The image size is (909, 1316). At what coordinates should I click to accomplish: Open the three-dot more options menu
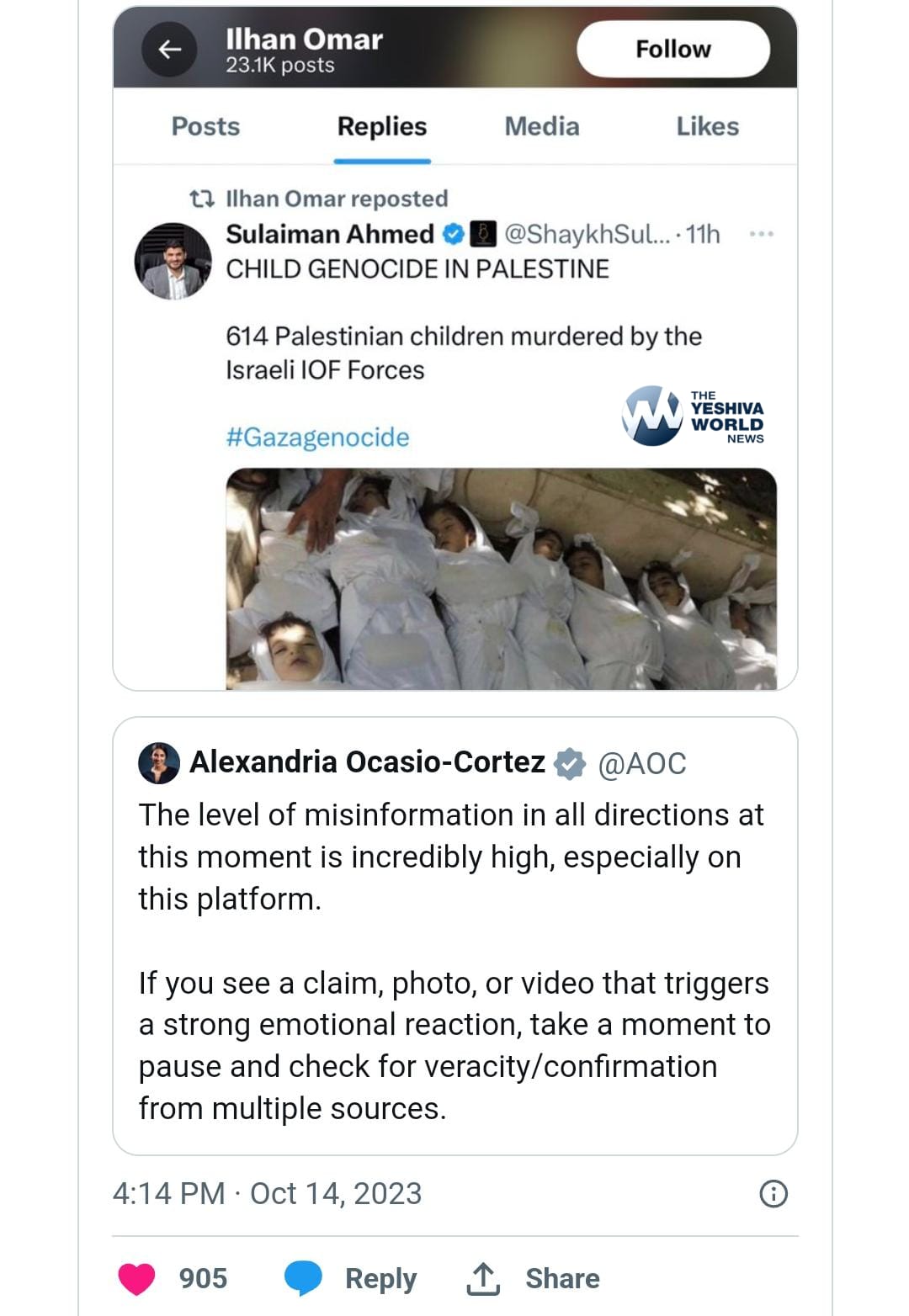[761, 234]
